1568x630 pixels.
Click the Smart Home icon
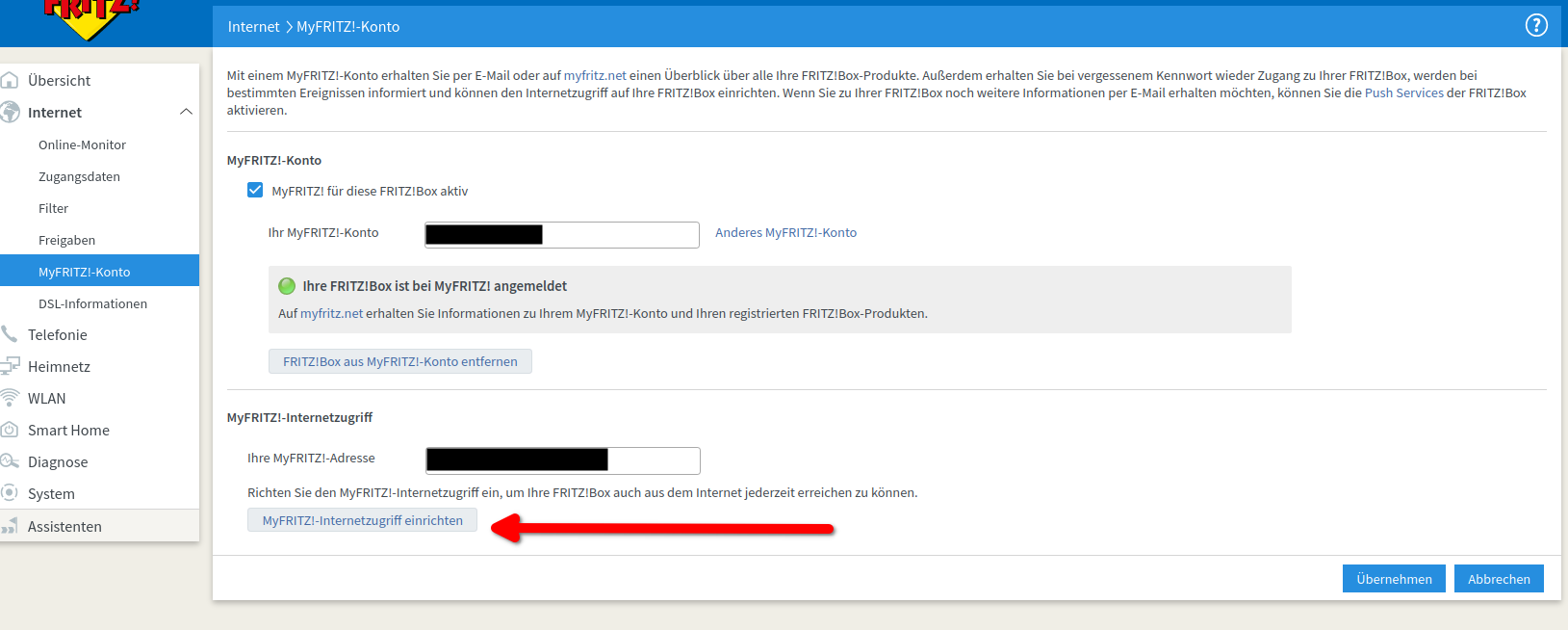[x=10, y=430]
